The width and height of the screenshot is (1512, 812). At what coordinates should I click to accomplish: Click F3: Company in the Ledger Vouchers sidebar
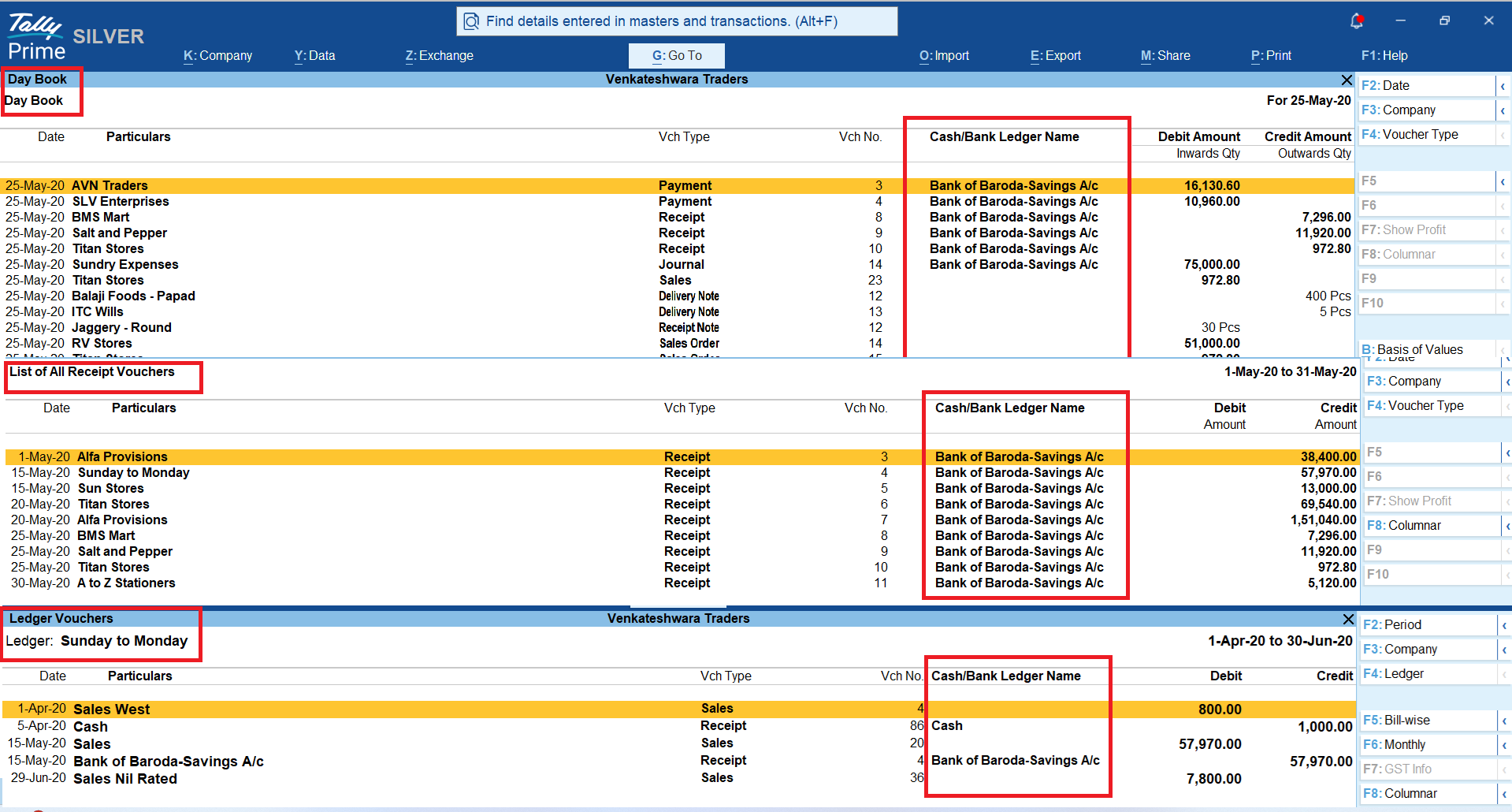(x=1428, y=650)
